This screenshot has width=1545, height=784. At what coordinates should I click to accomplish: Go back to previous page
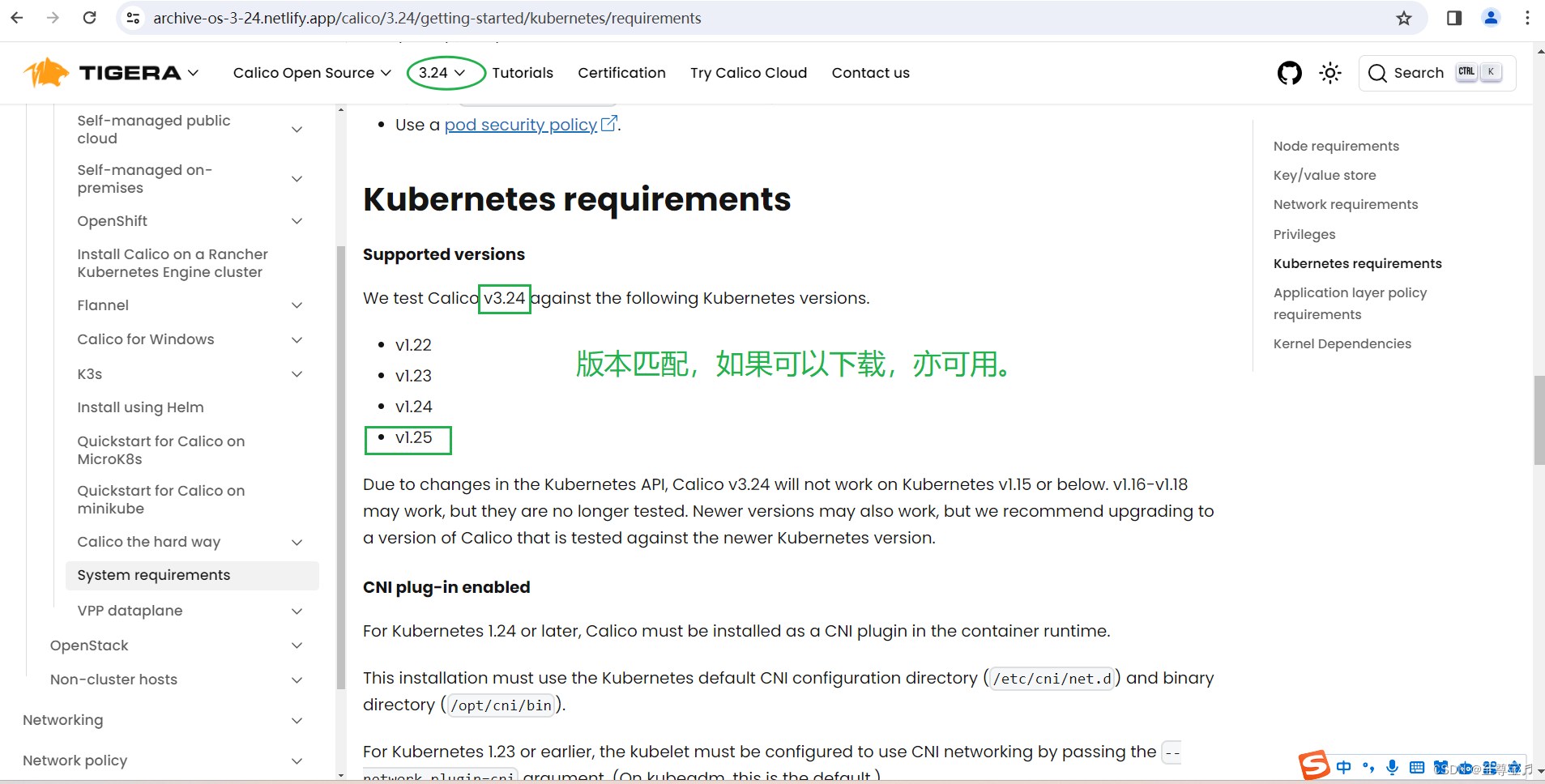click(x=17, y=18)
